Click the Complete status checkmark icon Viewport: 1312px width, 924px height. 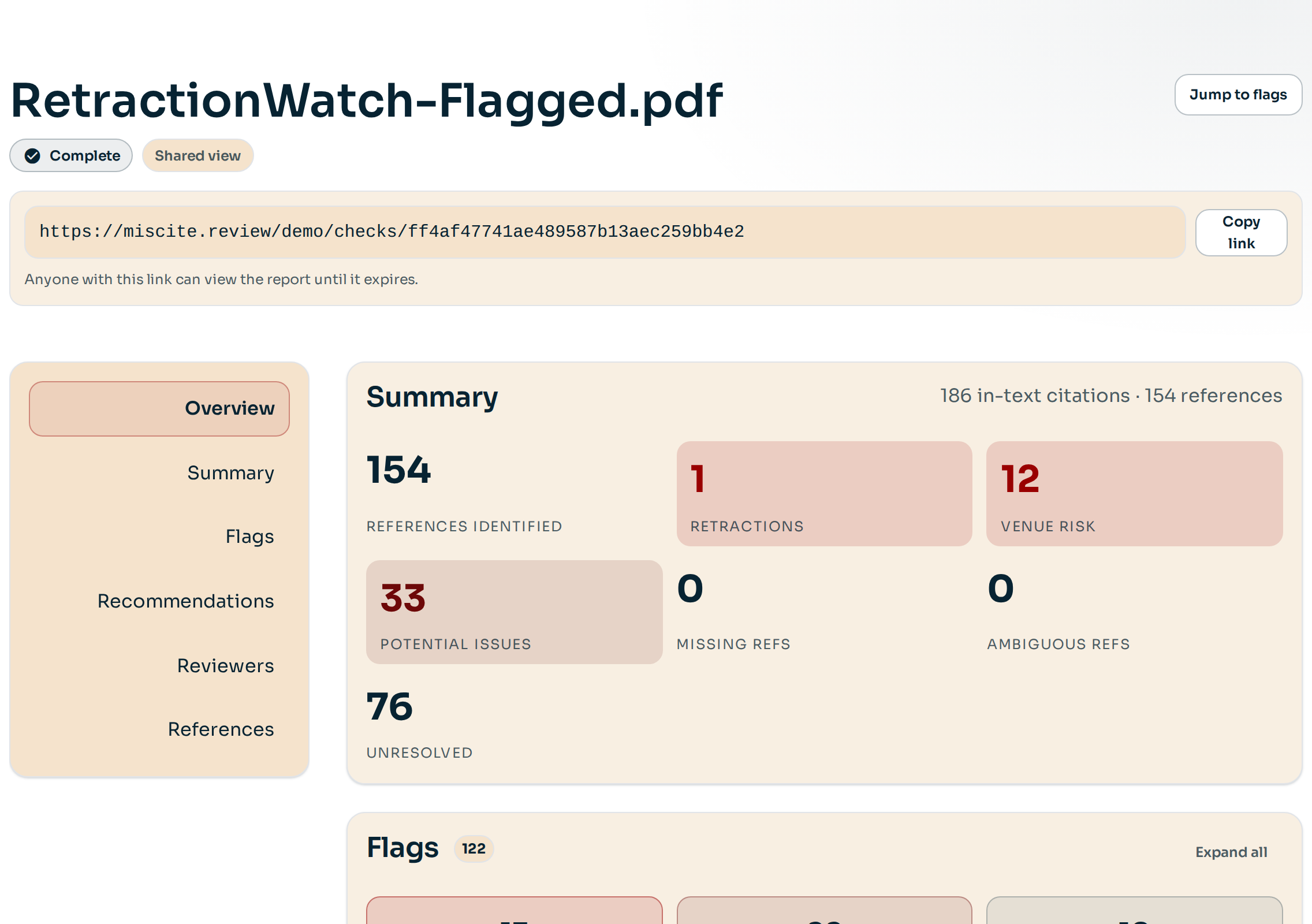pos(32,155)
